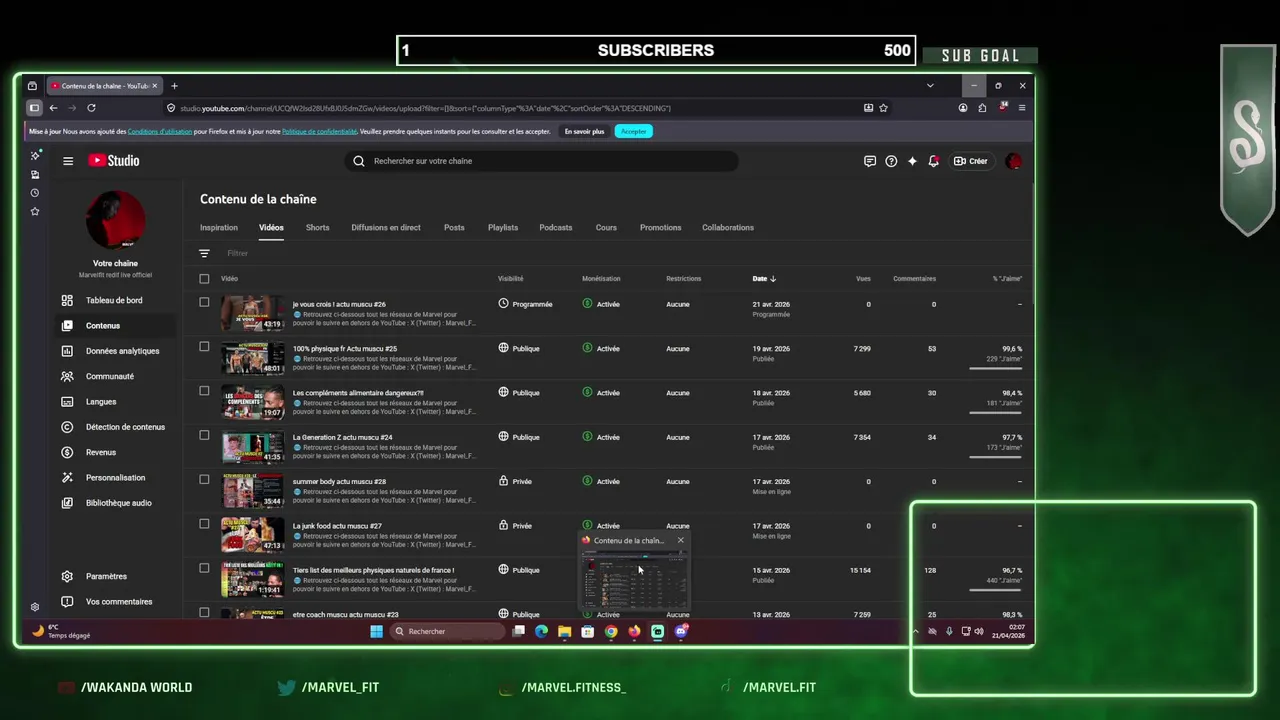Image resolution: width=1280 pixels, height=720 pixels.
Task: Click the volume icon in system tray
Action: click(x=978, y=631)
